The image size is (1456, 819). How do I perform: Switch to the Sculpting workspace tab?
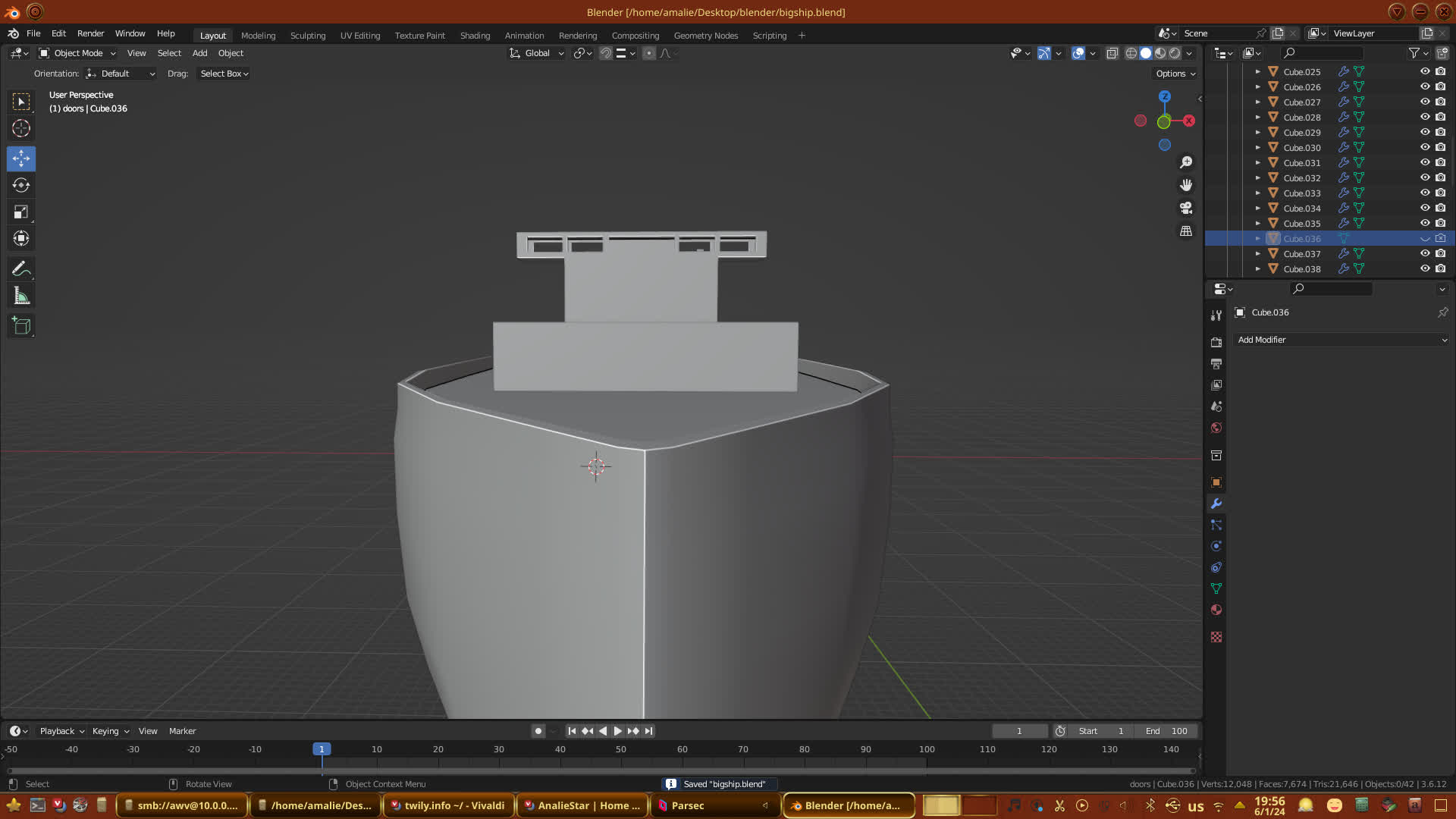point(307,36)
